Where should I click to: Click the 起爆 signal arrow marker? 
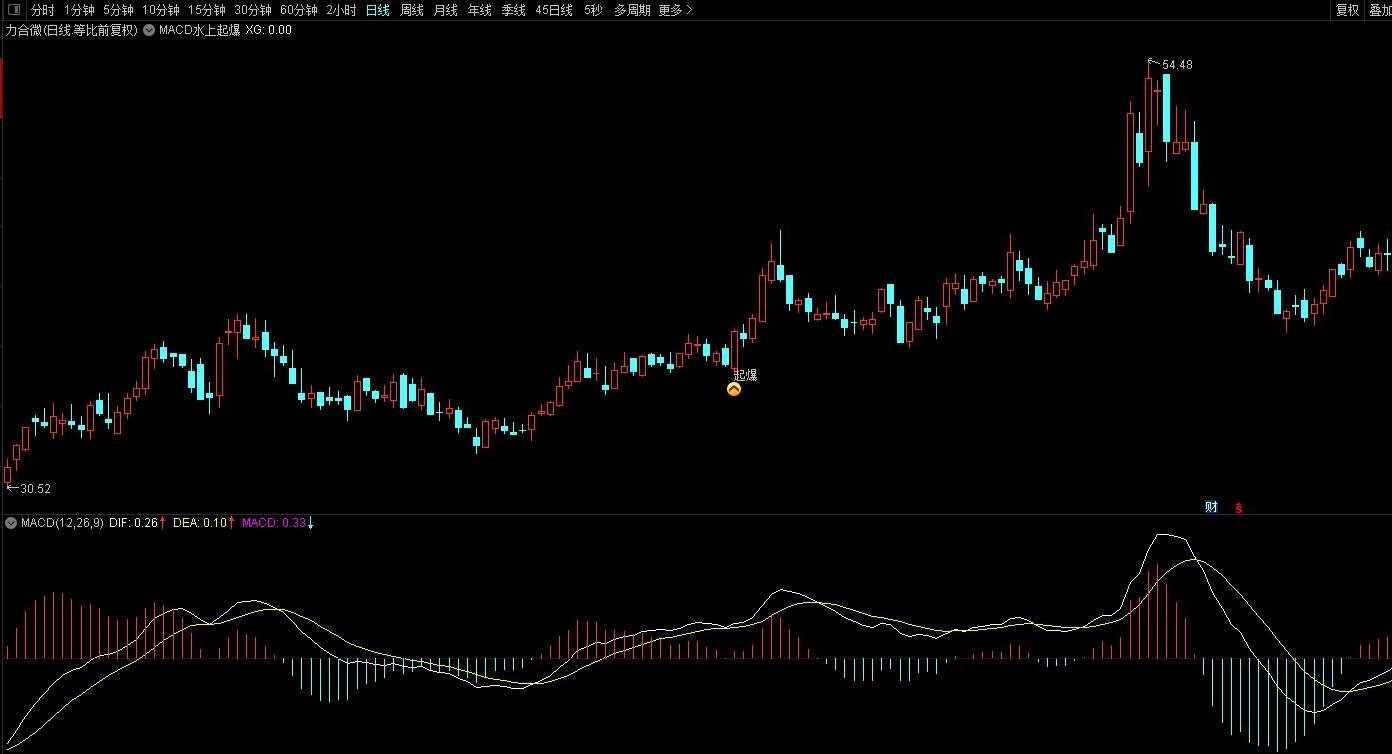(x=734, y=389)
